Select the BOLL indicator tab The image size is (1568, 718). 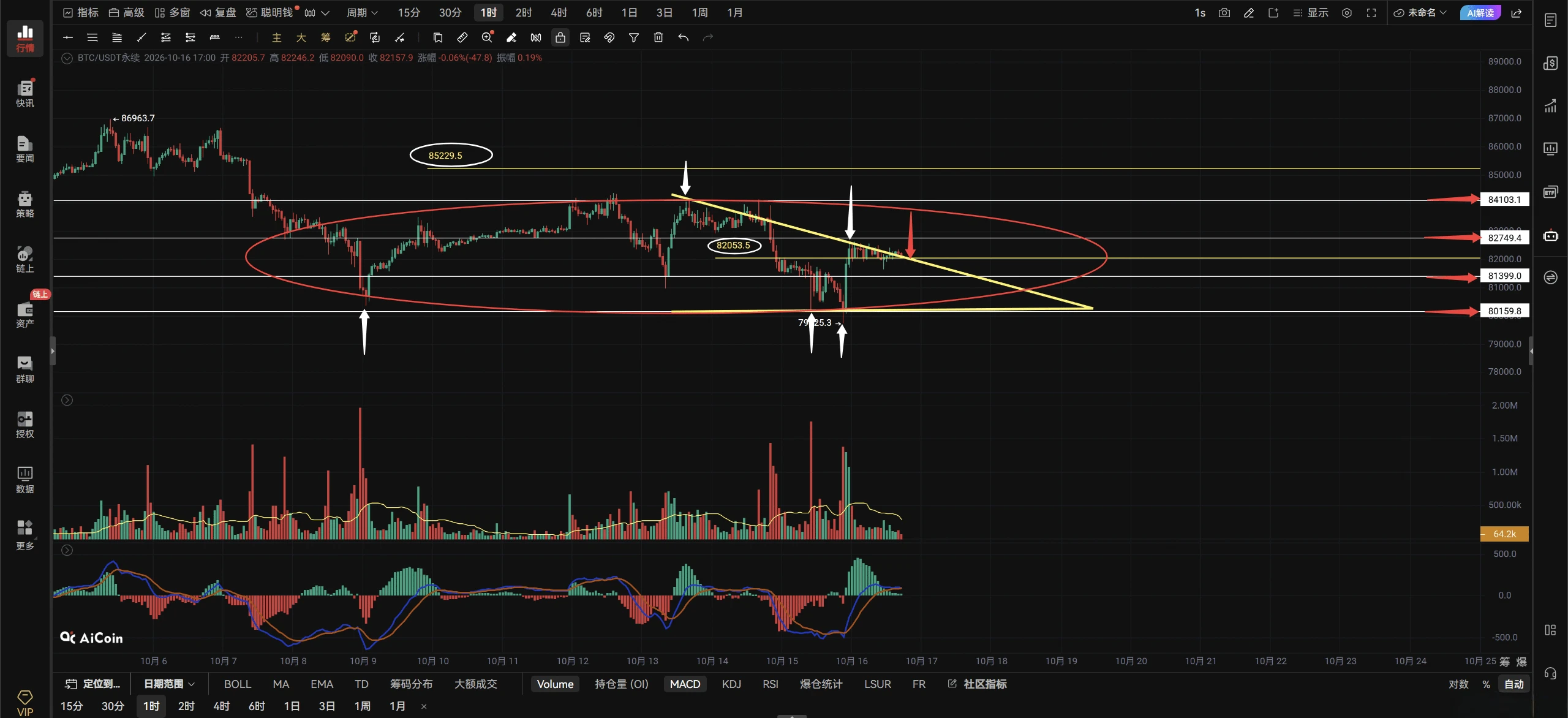point(237,684)
